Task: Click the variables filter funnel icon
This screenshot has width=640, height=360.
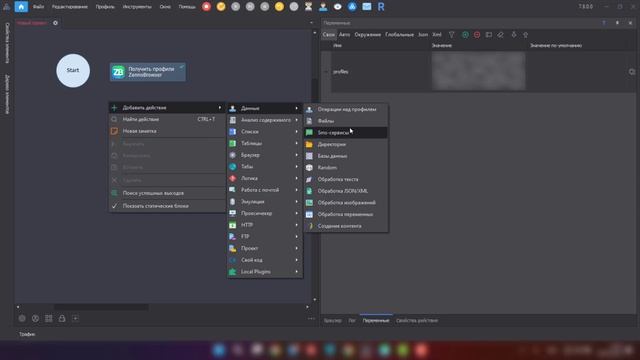Action: pyautogui.click(x=451, y=35)
